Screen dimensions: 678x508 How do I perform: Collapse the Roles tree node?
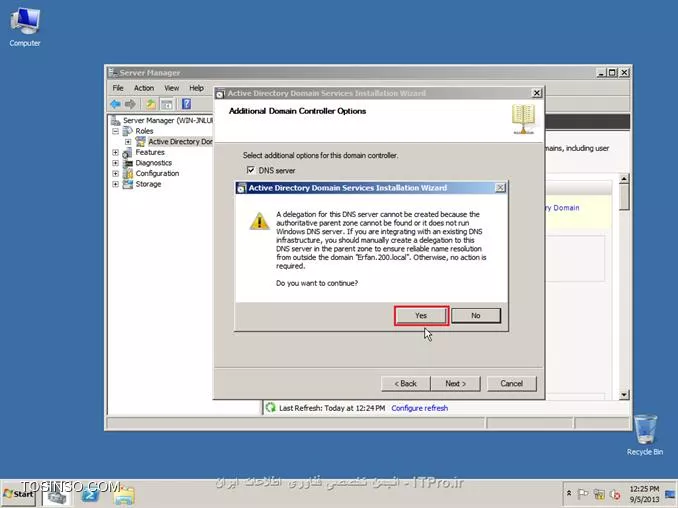pos(115,131)
